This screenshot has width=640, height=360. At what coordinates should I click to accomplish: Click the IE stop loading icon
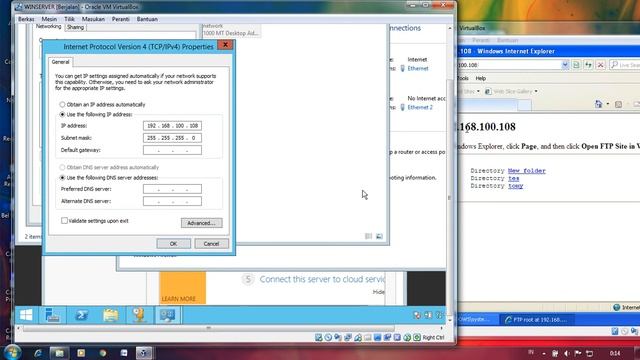[x=600, y=64]
